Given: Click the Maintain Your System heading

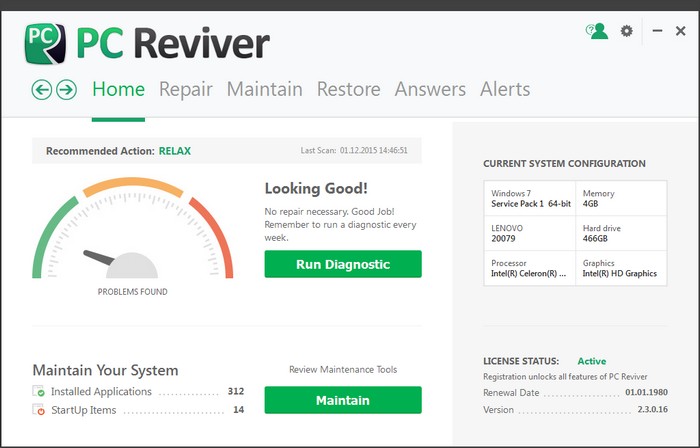Looking at the screenshot, I should [x=105, y=370].
